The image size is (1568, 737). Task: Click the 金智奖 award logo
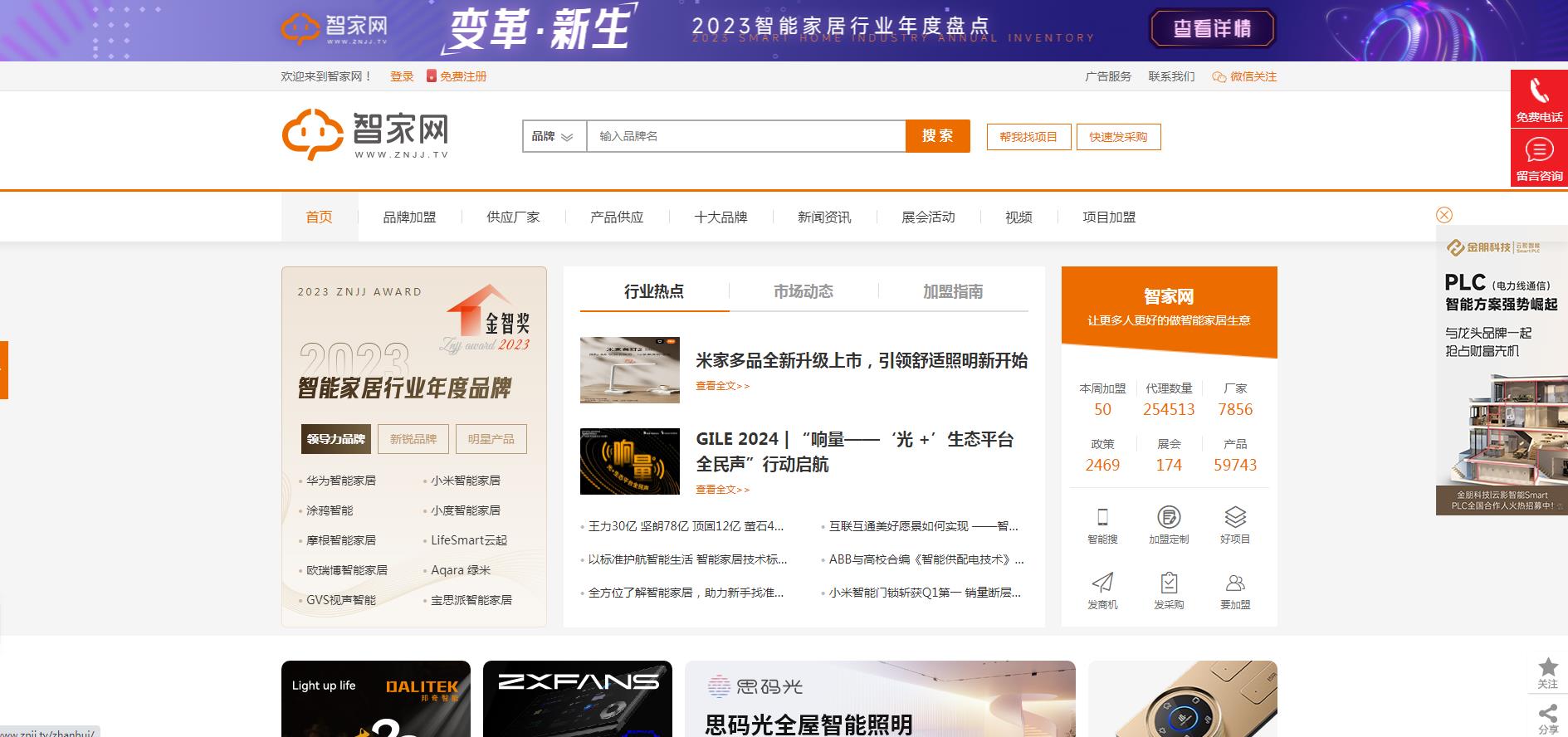tap(485, 319)
